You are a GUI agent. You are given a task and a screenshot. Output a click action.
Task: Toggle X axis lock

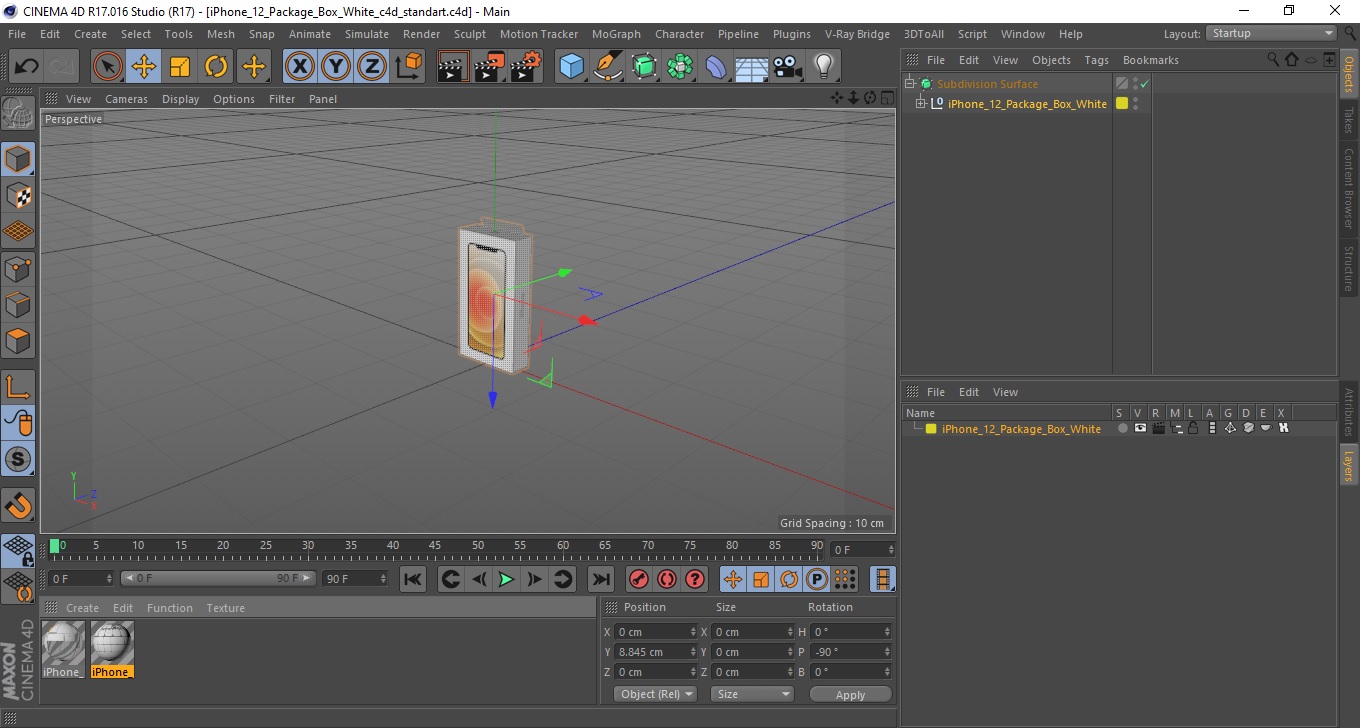300,67
